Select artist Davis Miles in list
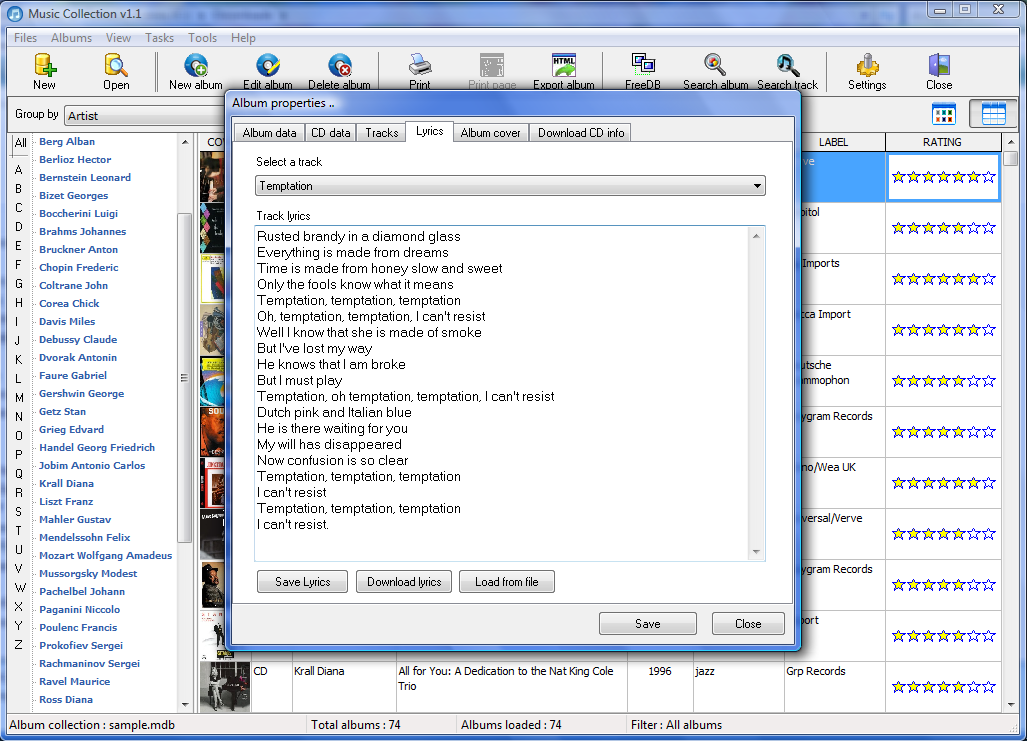This screenshot has height=741, width=1027. [67, 322]
